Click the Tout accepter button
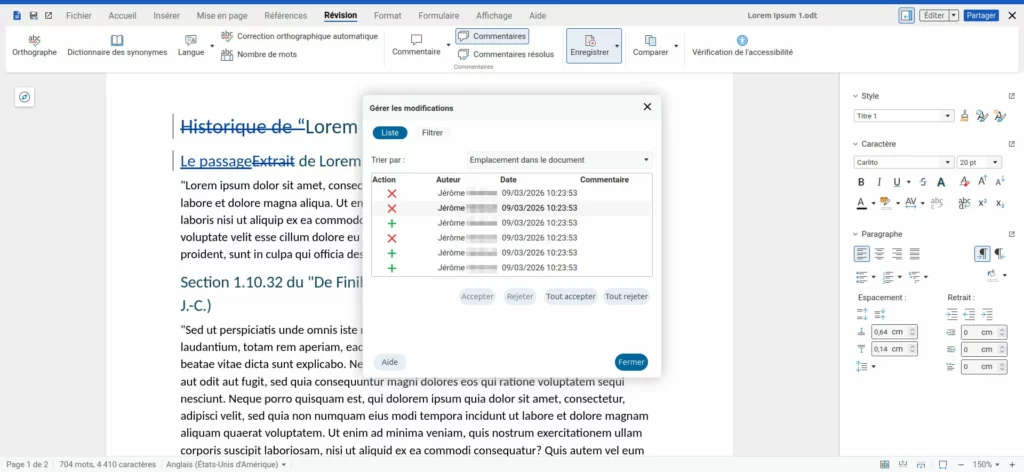 click(x=570, y=296)
